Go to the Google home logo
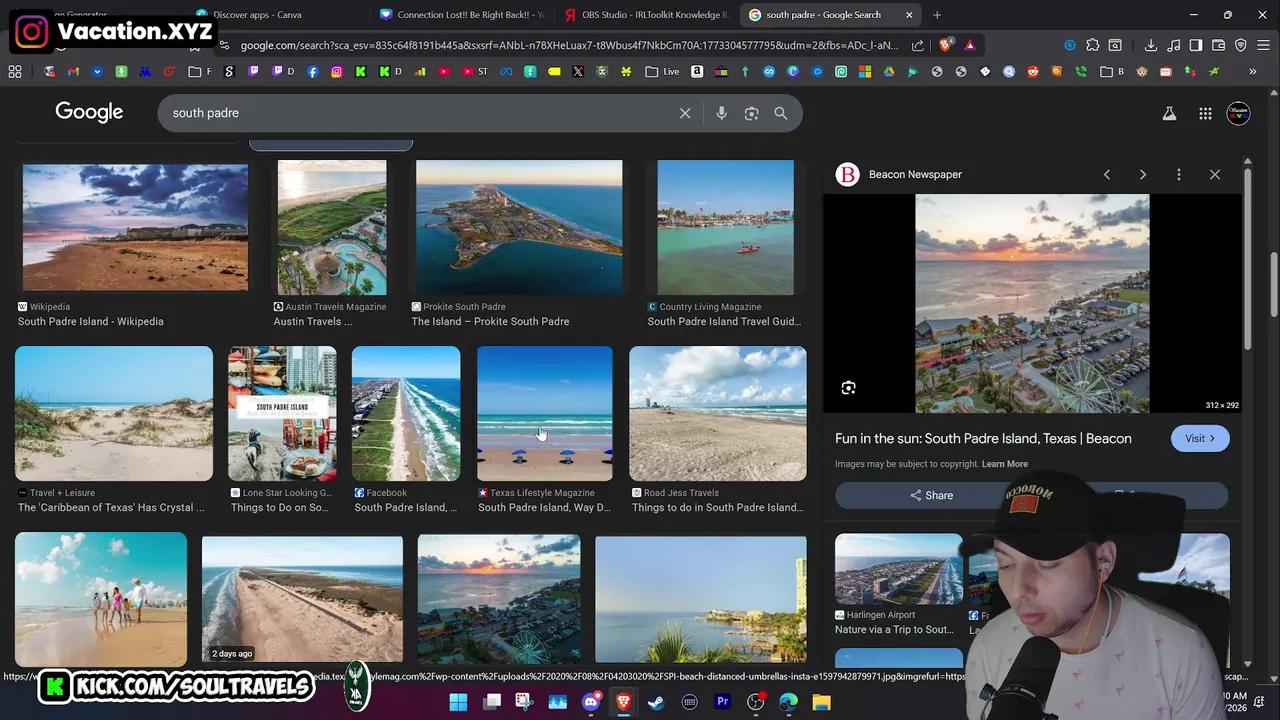Screen dimensions: 1280x720 pos(89,112)
